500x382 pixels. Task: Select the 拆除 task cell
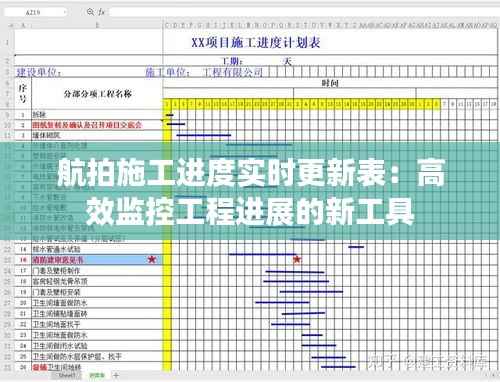97,115
